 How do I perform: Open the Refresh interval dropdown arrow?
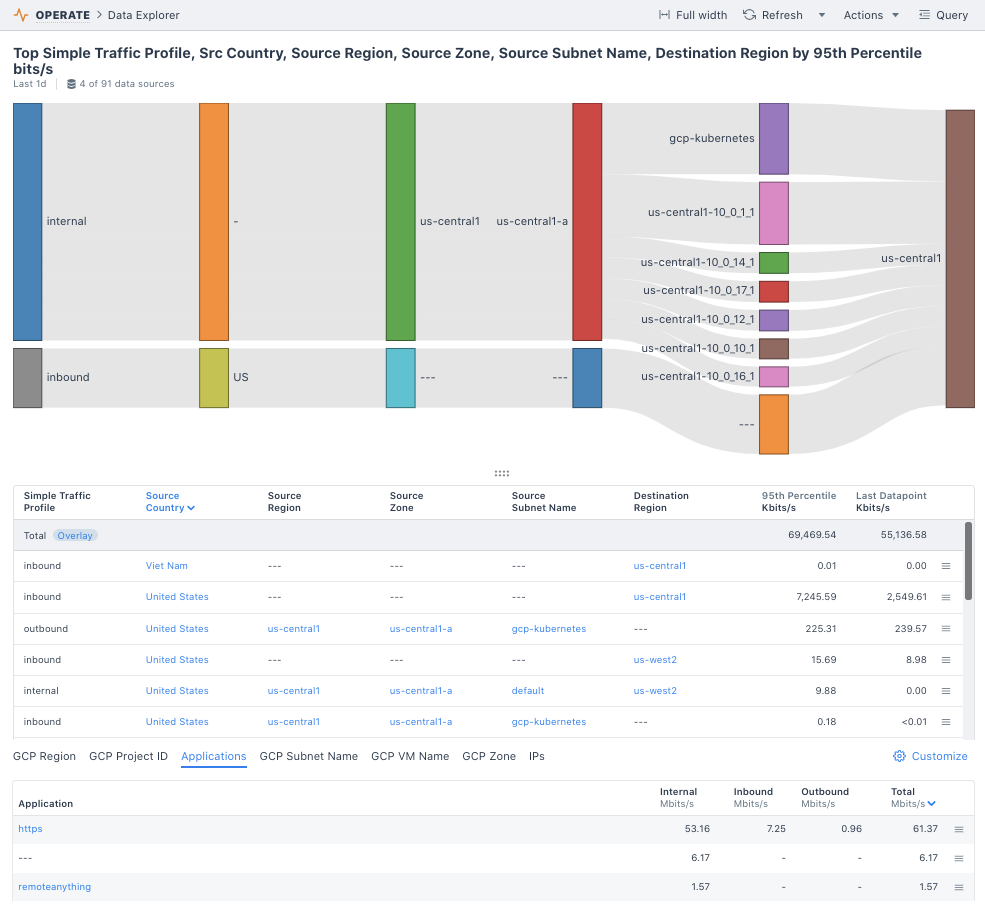coord(822,15)
